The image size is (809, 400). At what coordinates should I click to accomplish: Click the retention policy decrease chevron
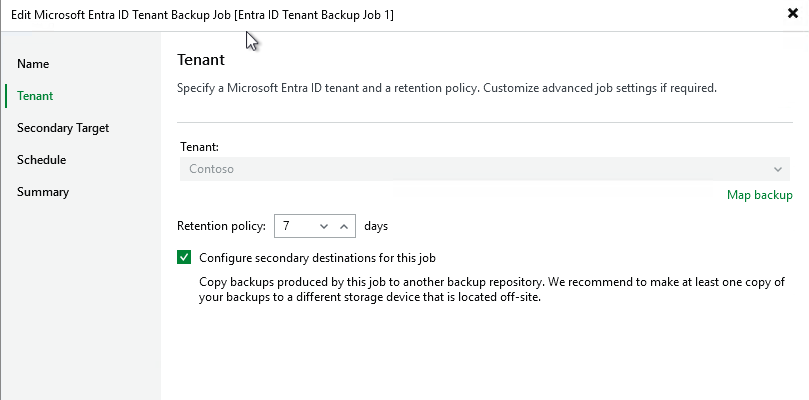(x=324, y=227)
